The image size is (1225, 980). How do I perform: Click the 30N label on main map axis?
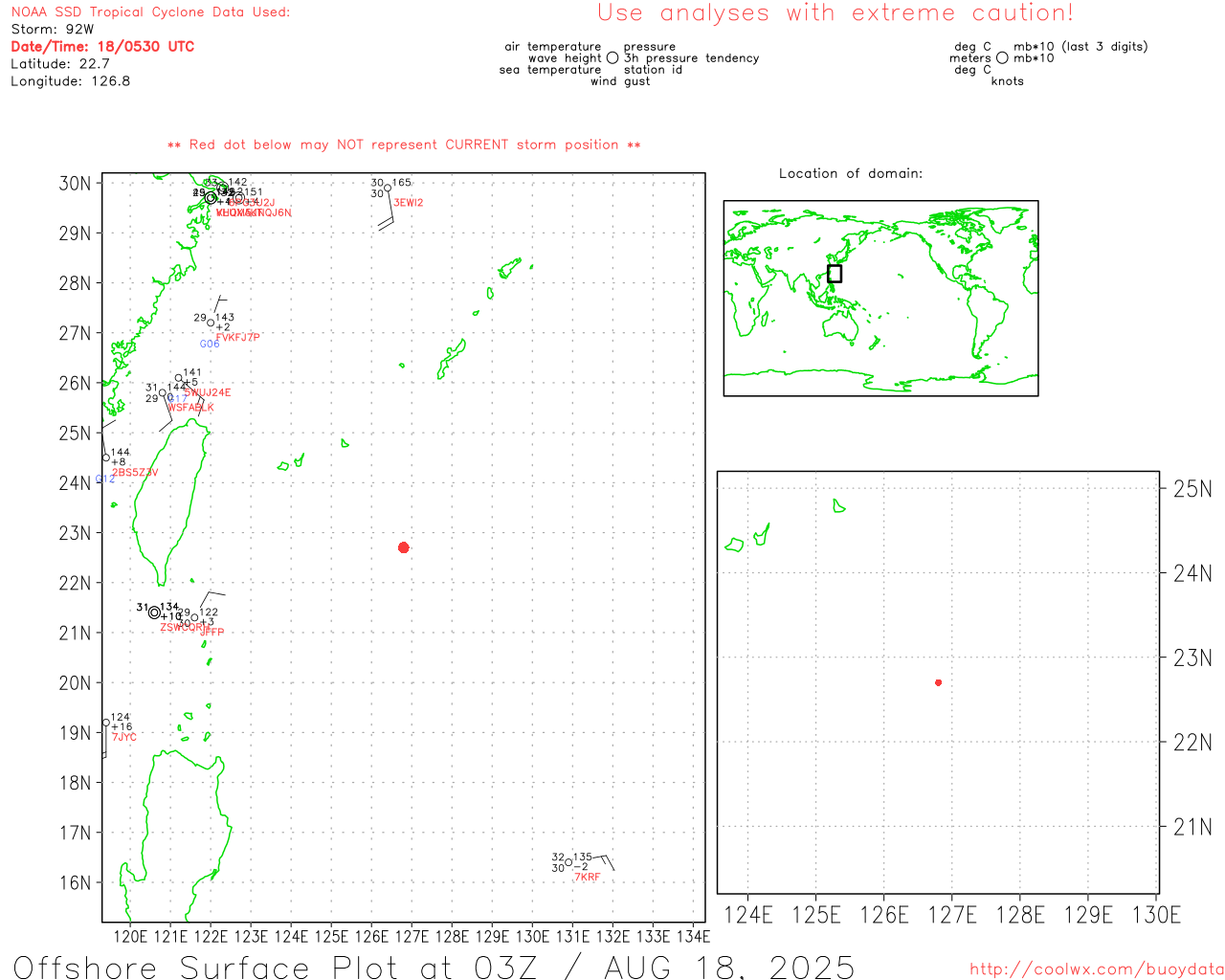tap(76, 183)
